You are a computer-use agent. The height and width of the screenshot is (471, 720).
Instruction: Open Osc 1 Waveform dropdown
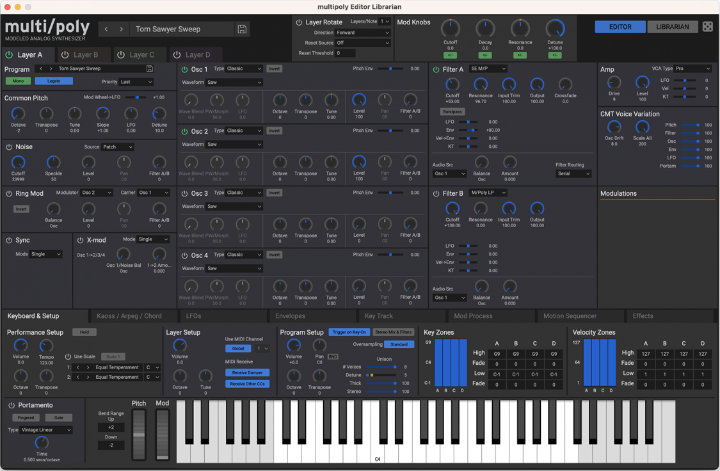point(234,82)
